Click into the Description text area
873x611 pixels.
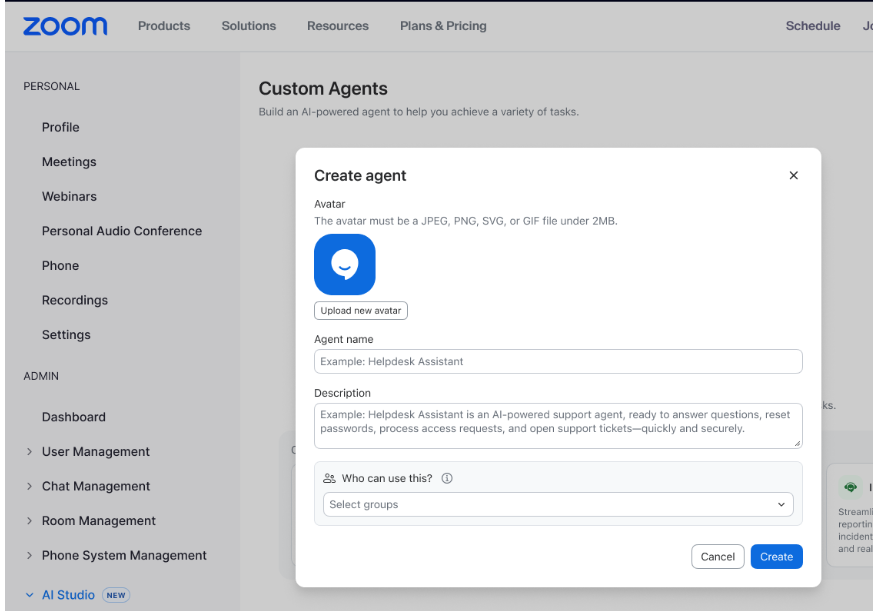pos(558,426)
